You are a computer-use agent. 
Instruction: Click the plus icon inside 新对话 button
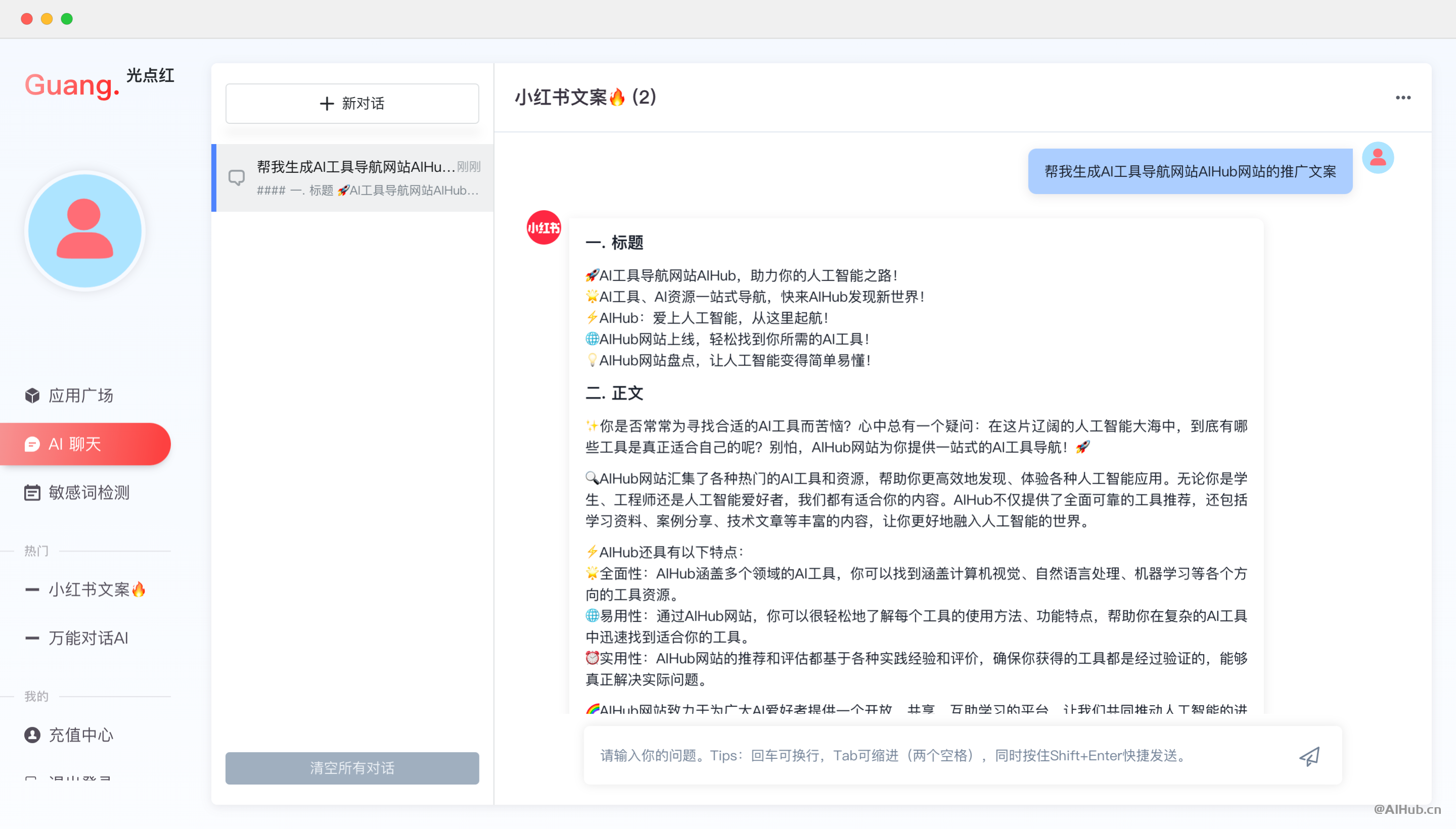pos(326,104)
